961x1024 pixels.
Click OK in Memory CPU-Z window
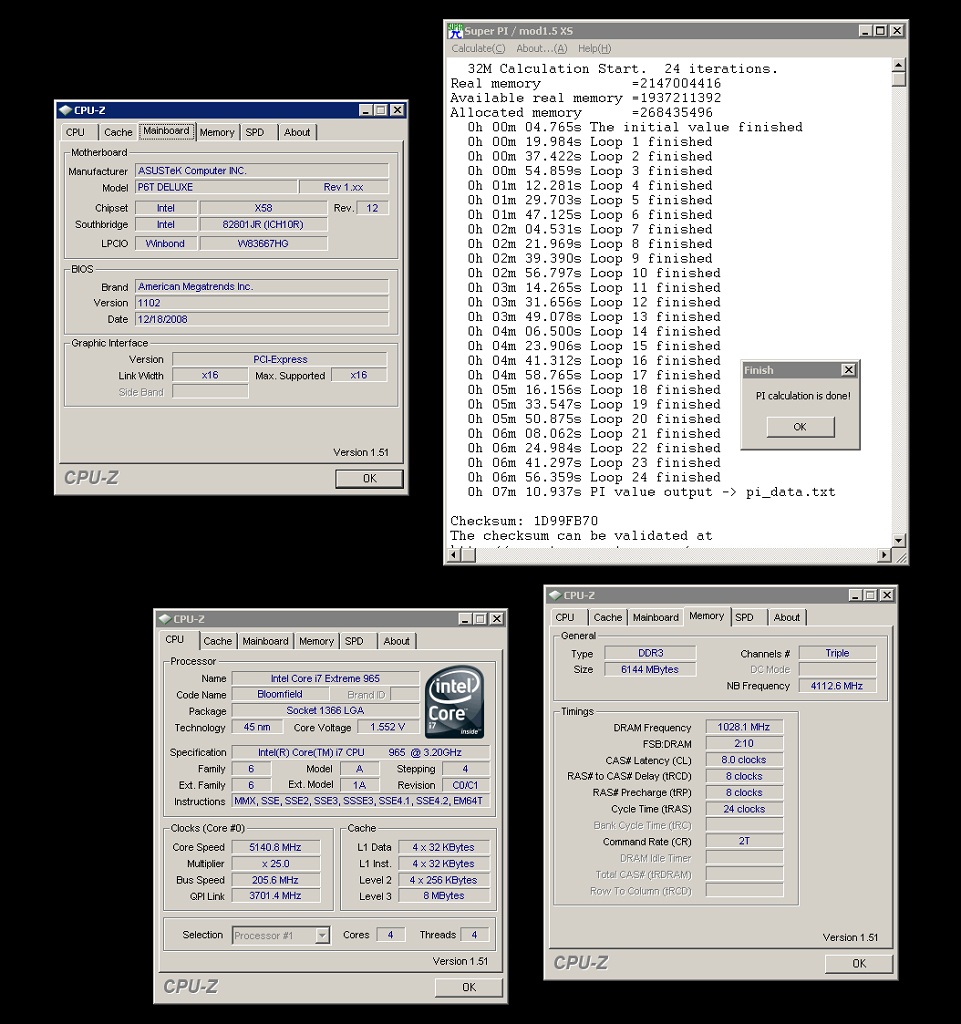[859, 963]
